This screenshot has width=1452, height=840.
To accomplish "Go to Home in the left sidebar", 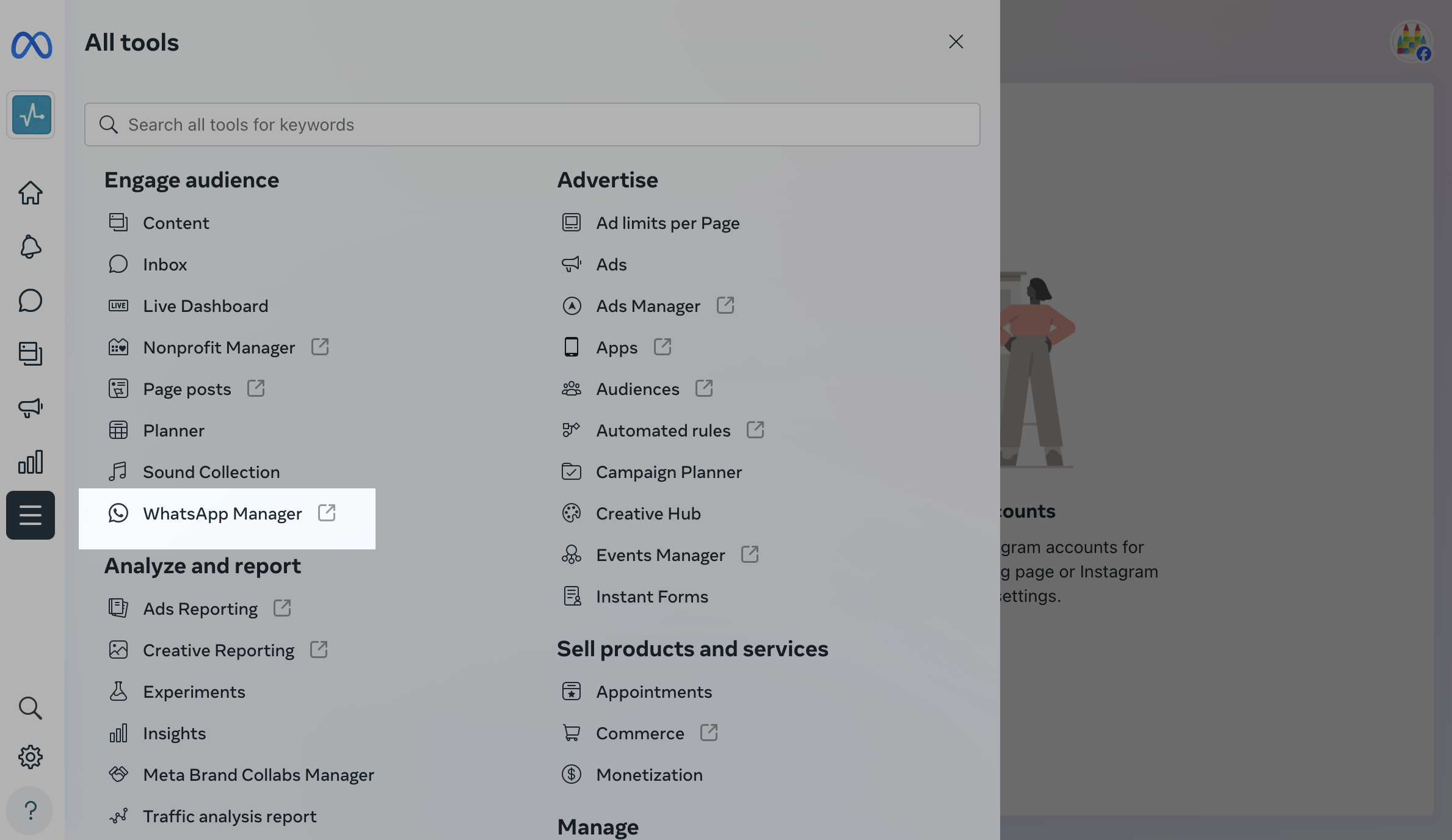I will coord(30,193).
